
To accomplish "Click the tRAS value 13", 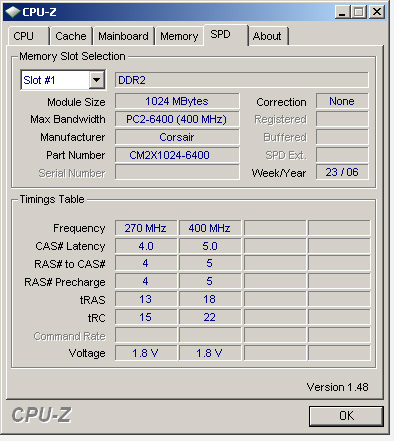I will coord(146,299).
